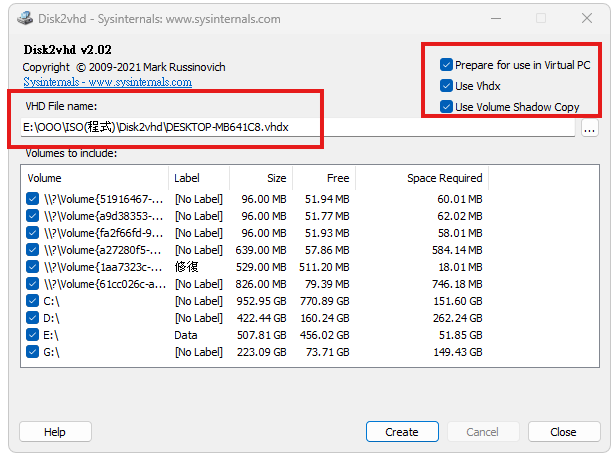Click the 262.24 GB space required value
The height and width of the screenshot is (458, 613).
[x=458, y=318]
